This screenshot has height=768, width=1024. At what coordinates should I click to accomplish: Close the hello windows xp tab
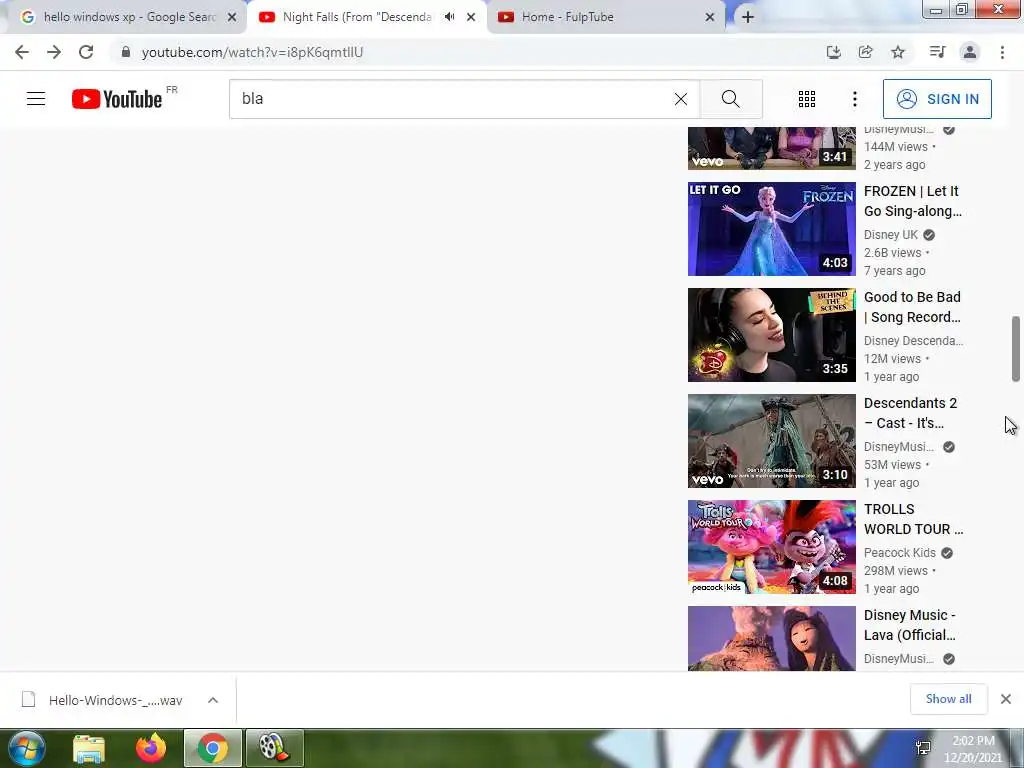click(232, 18)
